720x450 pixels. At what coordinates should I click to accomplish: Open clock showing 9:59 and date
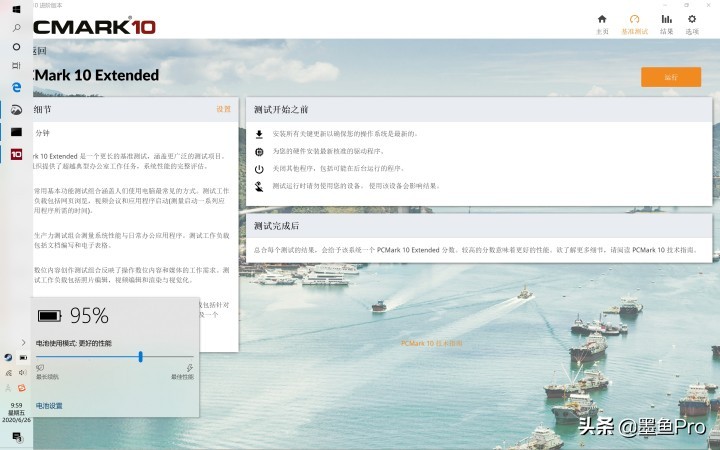(x=16, y=412)
